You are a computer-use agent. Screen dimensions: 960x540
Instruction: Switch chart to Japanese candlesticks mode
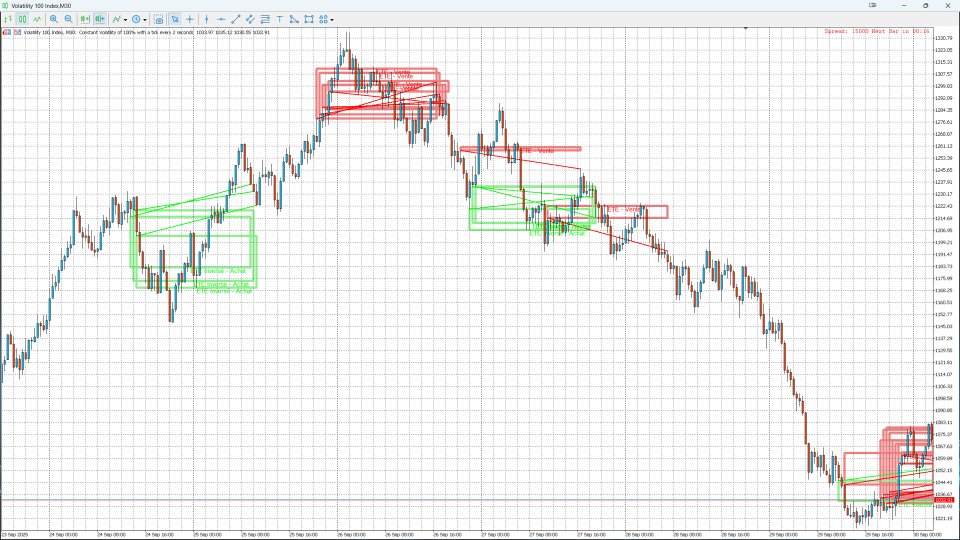click(x=22, y=19)
